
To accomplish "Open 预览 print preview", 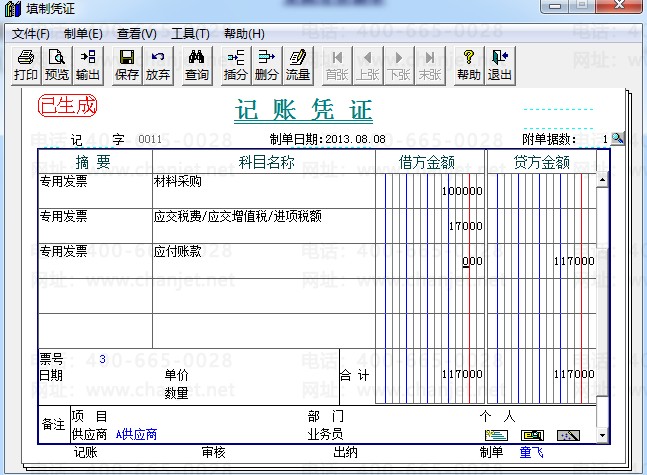I will pyautogui.click(x=57, y=66).
